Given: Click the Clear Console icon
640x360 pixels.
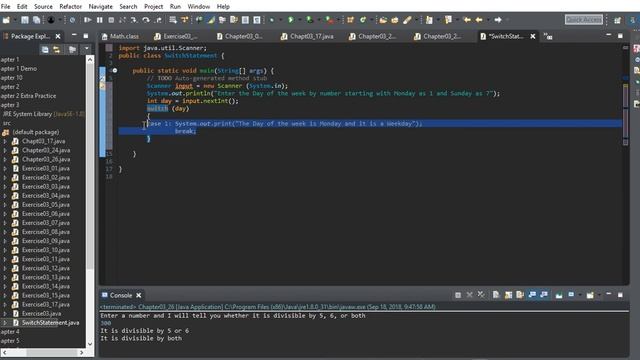Looking at the screenshot, I should pyautogui.click(x=496, y=295).
